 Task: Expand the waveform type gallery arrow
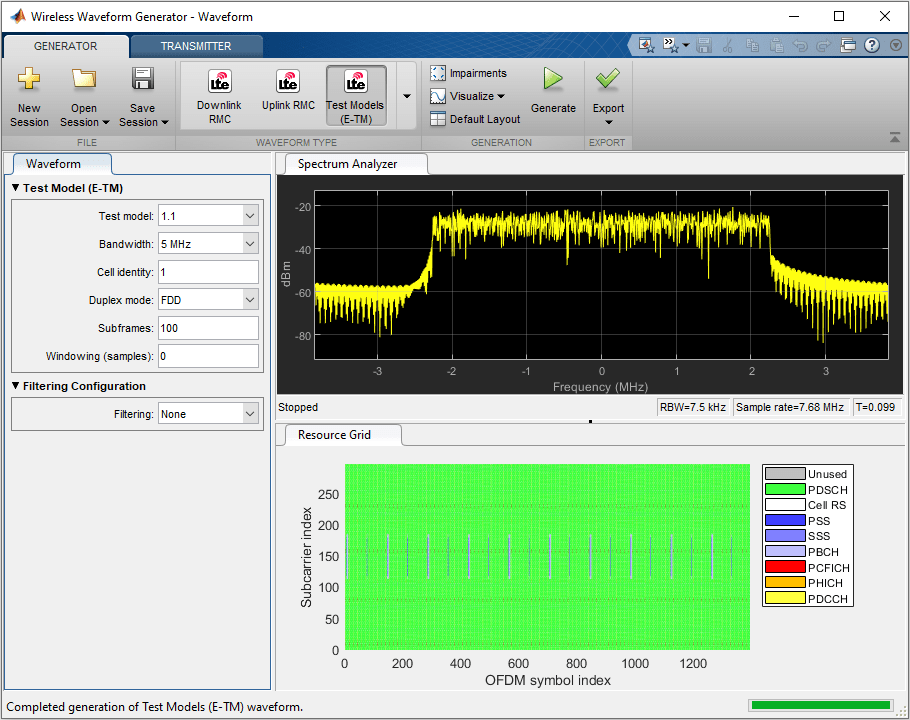click(x=406, y=96)
